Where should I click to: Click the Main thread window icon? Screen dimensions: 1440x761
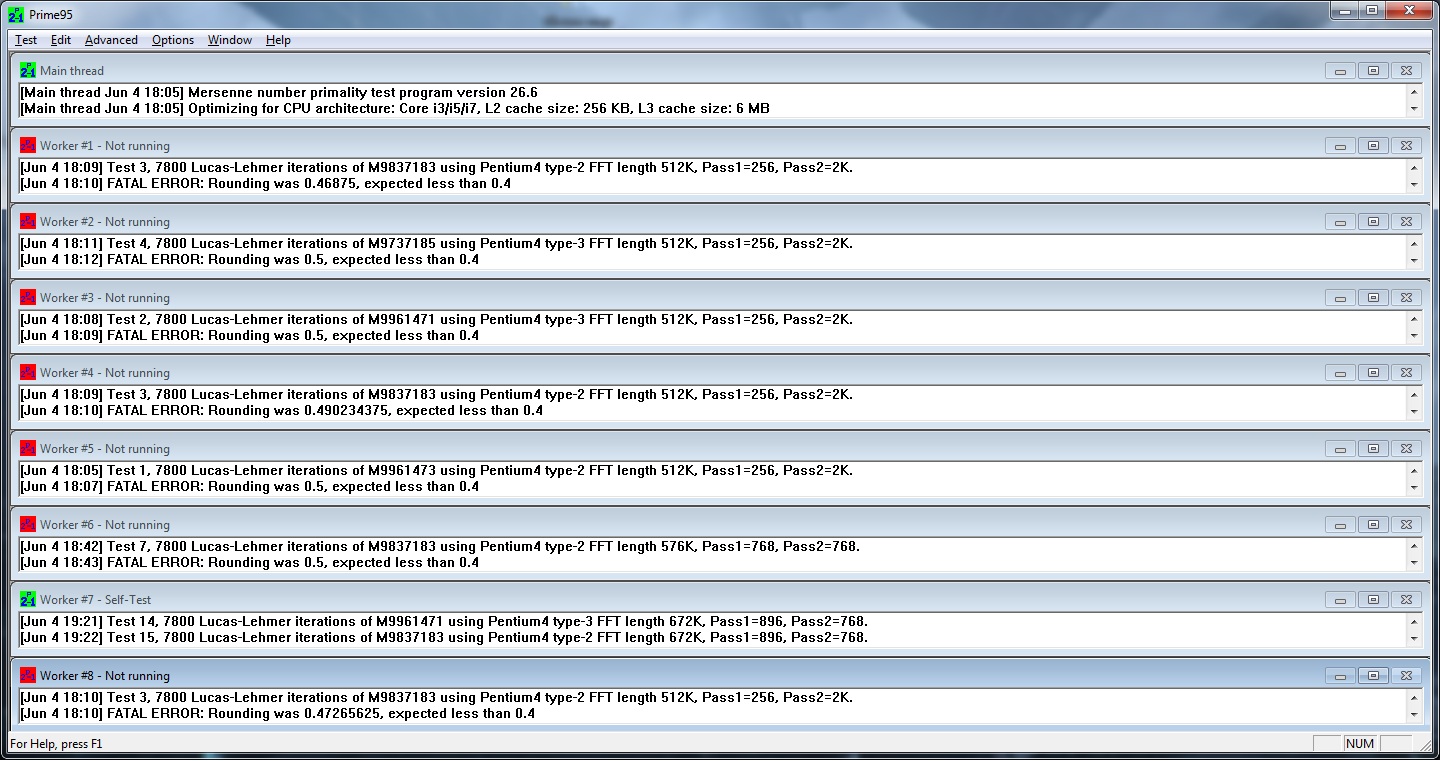(x=28, y=70)
